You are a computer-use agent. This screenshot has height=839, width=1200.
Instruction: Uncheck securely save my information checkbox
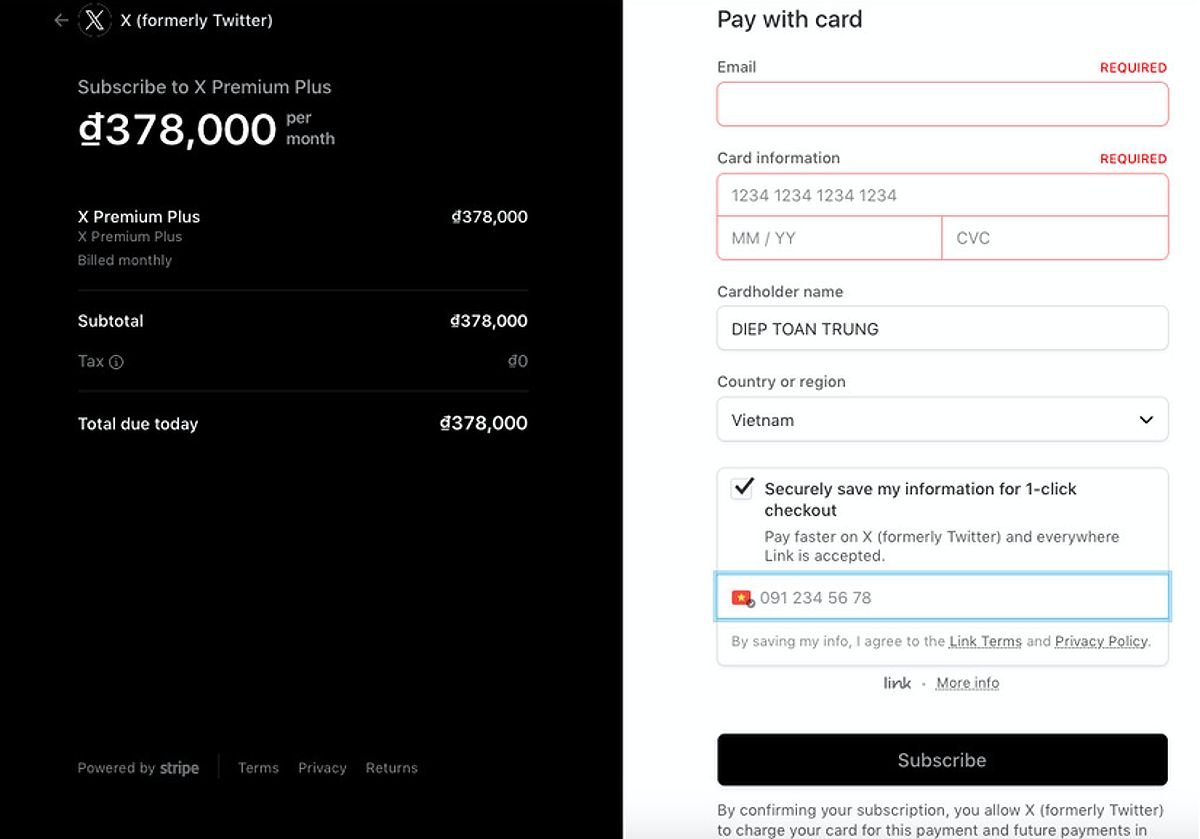coord(743,488)
